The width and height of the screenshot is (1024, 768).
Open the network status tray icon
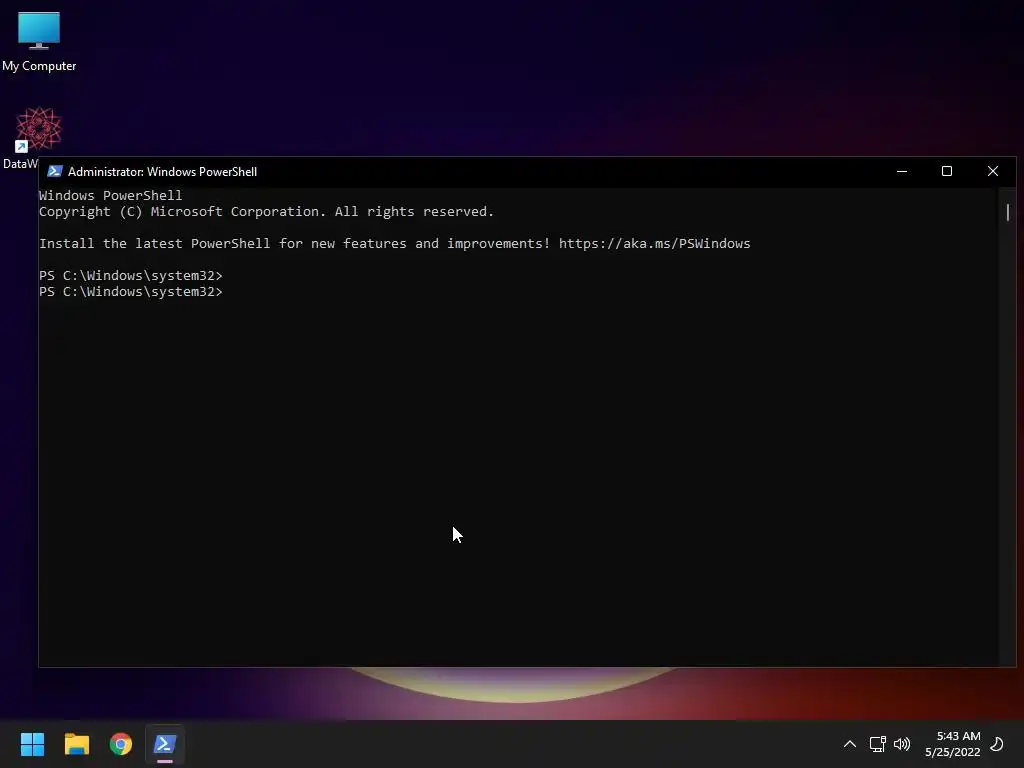pyautogui.click(x=877, y=744)
